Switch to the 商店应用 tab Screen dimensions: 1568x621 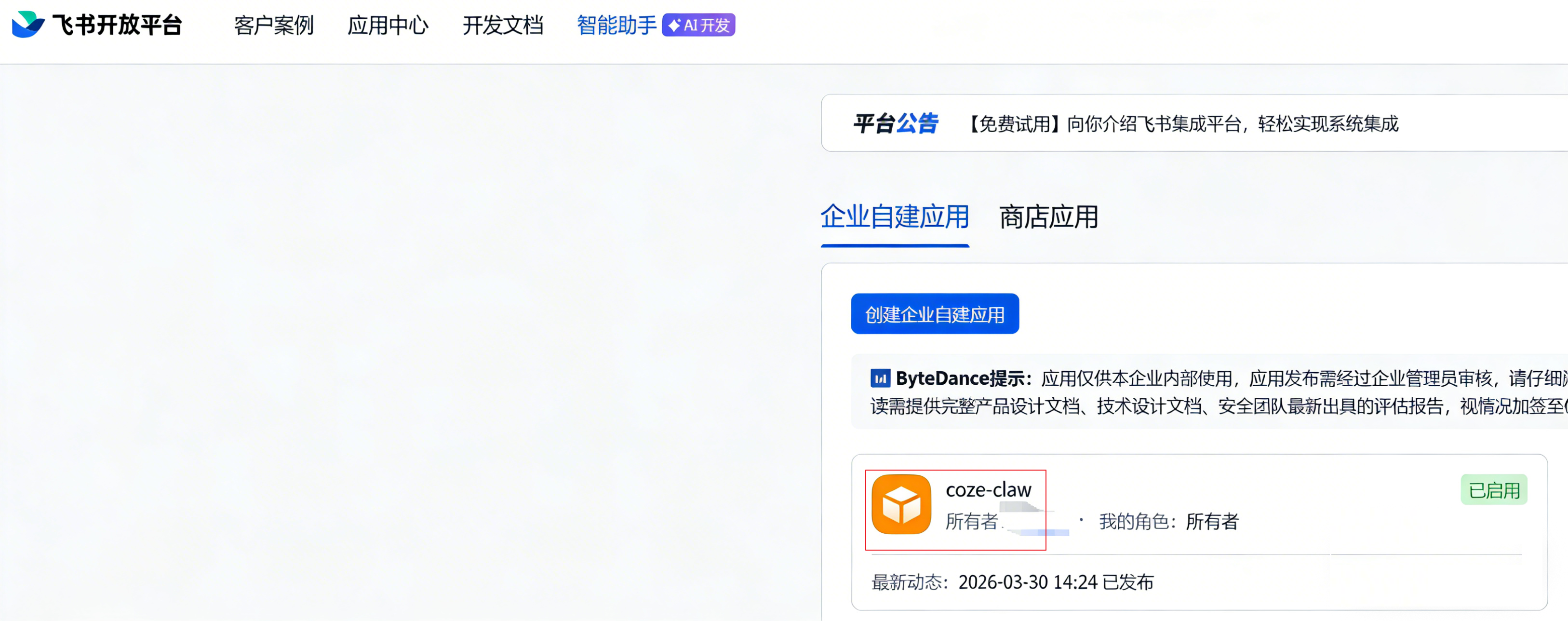point(1049,217)
